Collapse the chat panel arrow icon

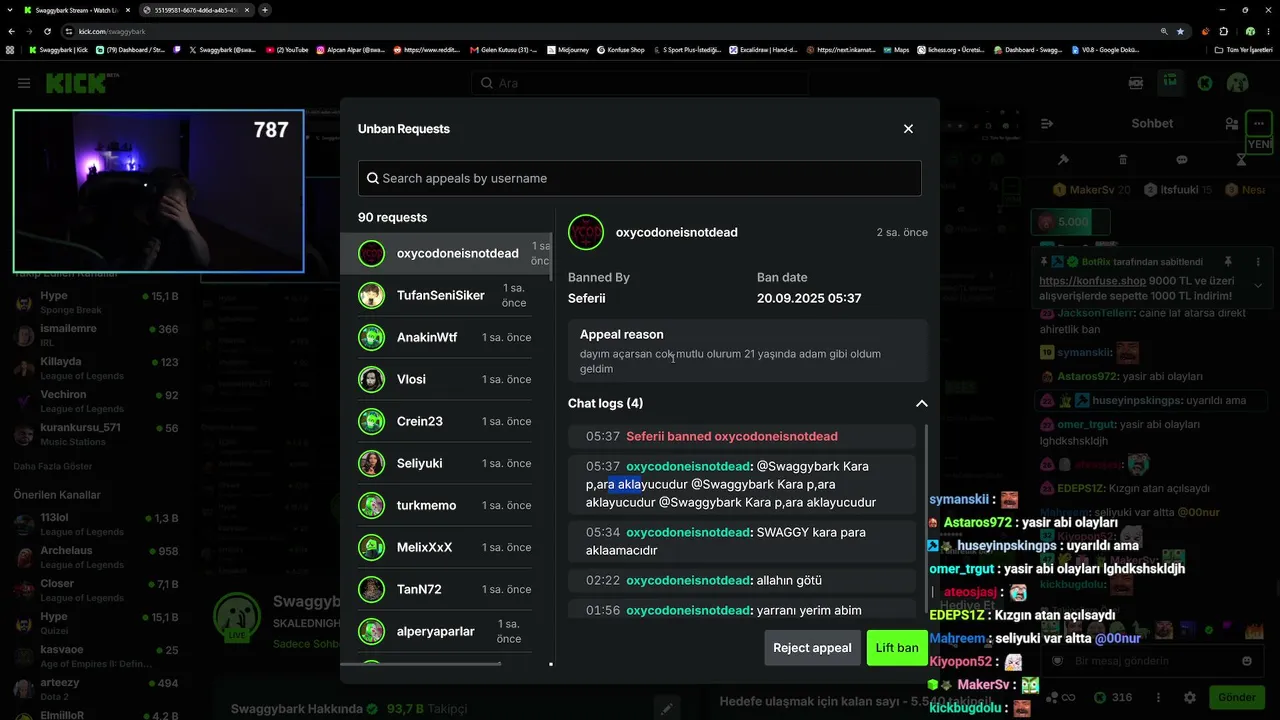coord(1047,124)
